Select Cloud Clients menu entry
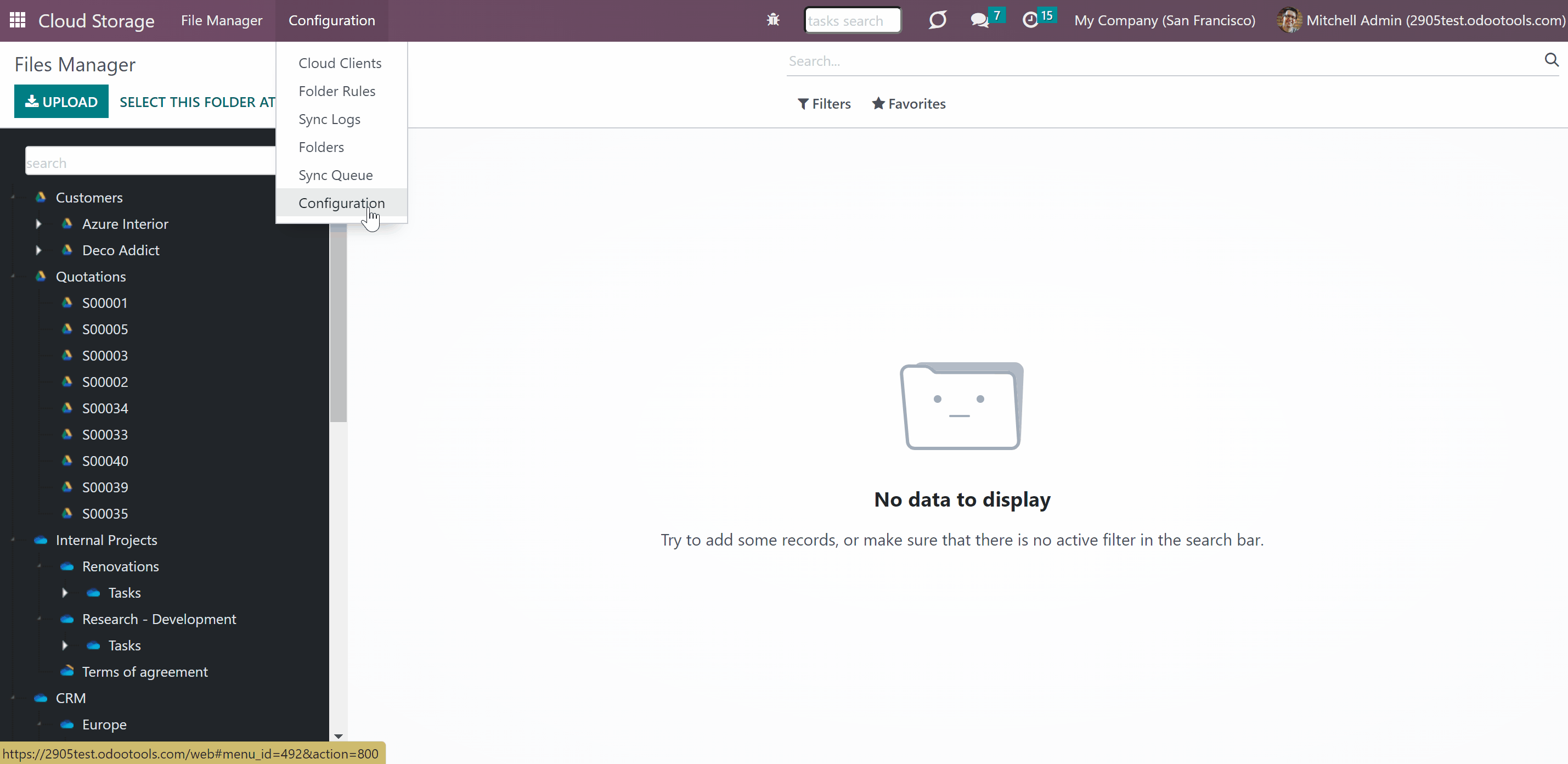The height and width of the screenshot is (764, 1568). click(x=340, y=63)
